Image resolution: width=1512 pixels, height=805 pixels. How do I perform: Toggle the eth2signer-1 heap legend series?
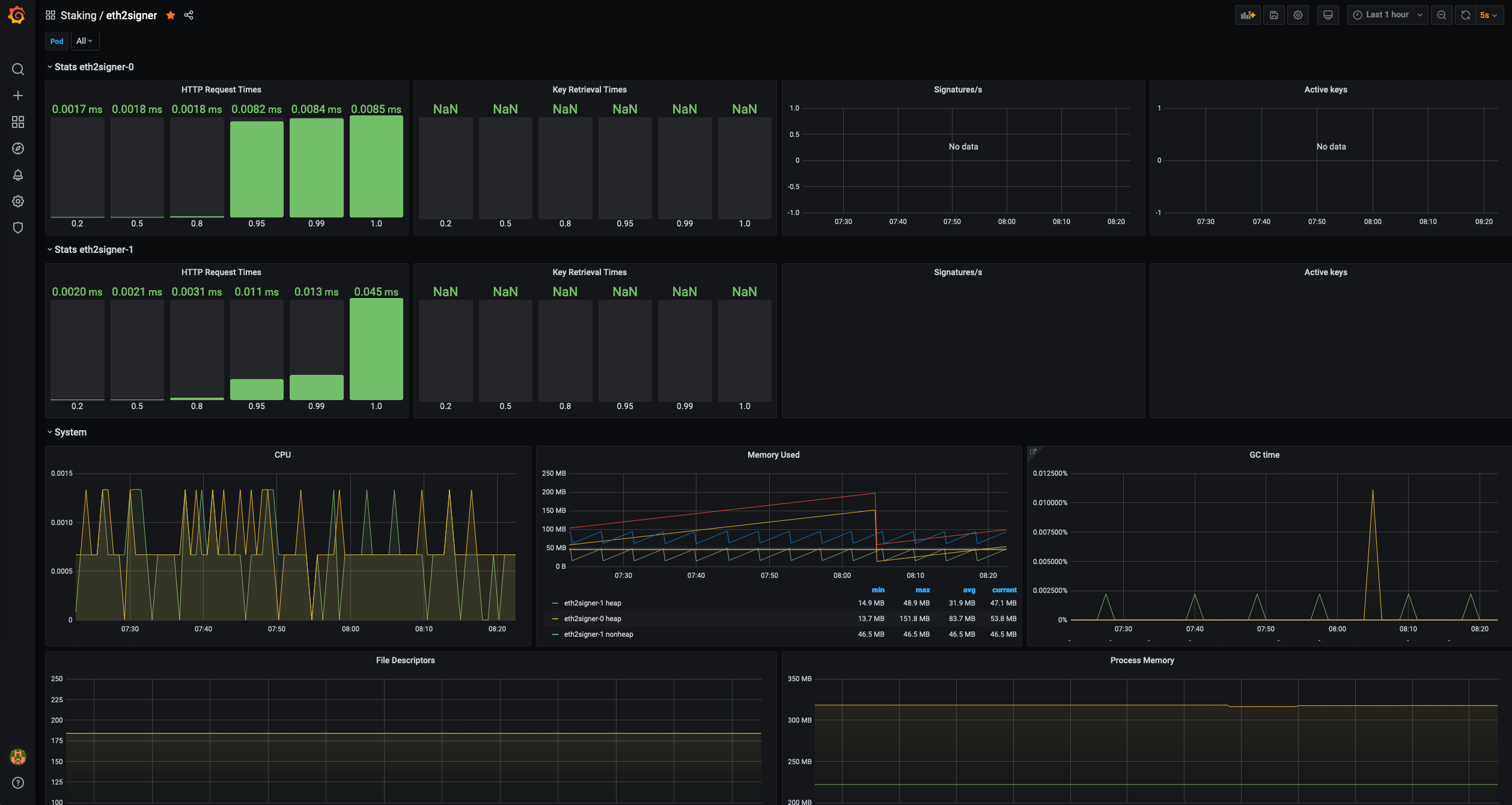click(592, 603)
